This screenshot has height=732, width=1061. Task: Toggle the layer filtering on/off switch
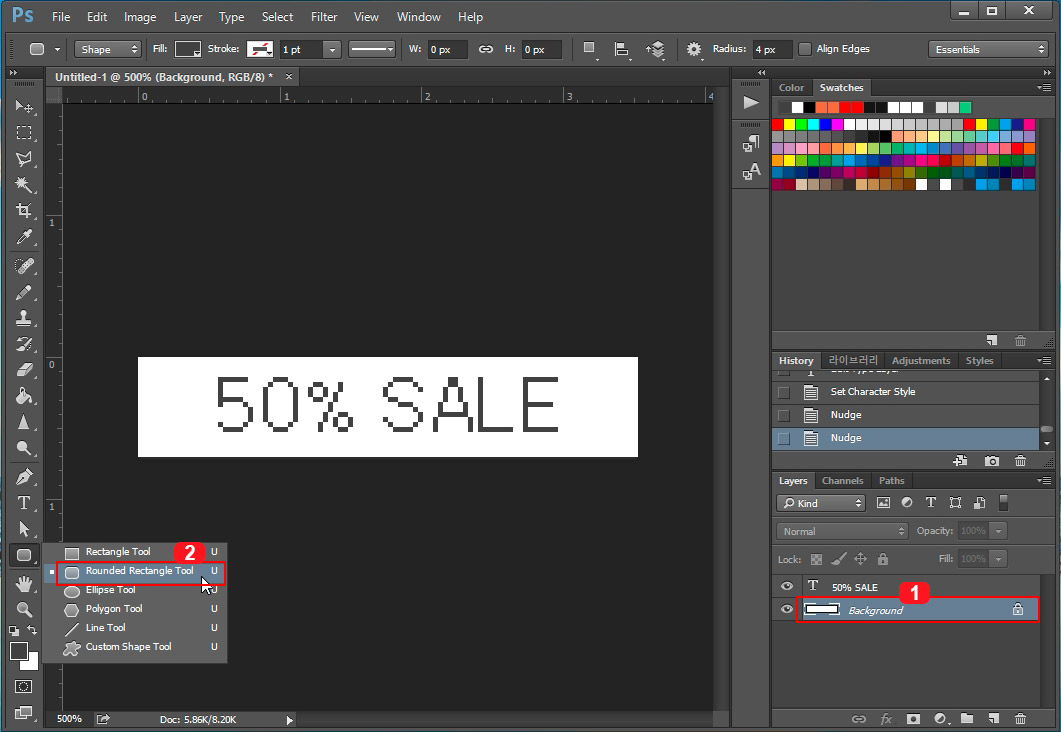coord(1003,503)
